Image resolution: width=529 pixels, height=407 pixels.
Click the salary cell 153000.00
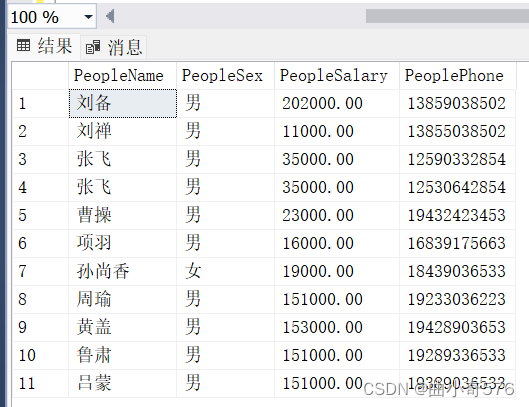(x=337, y=328)
